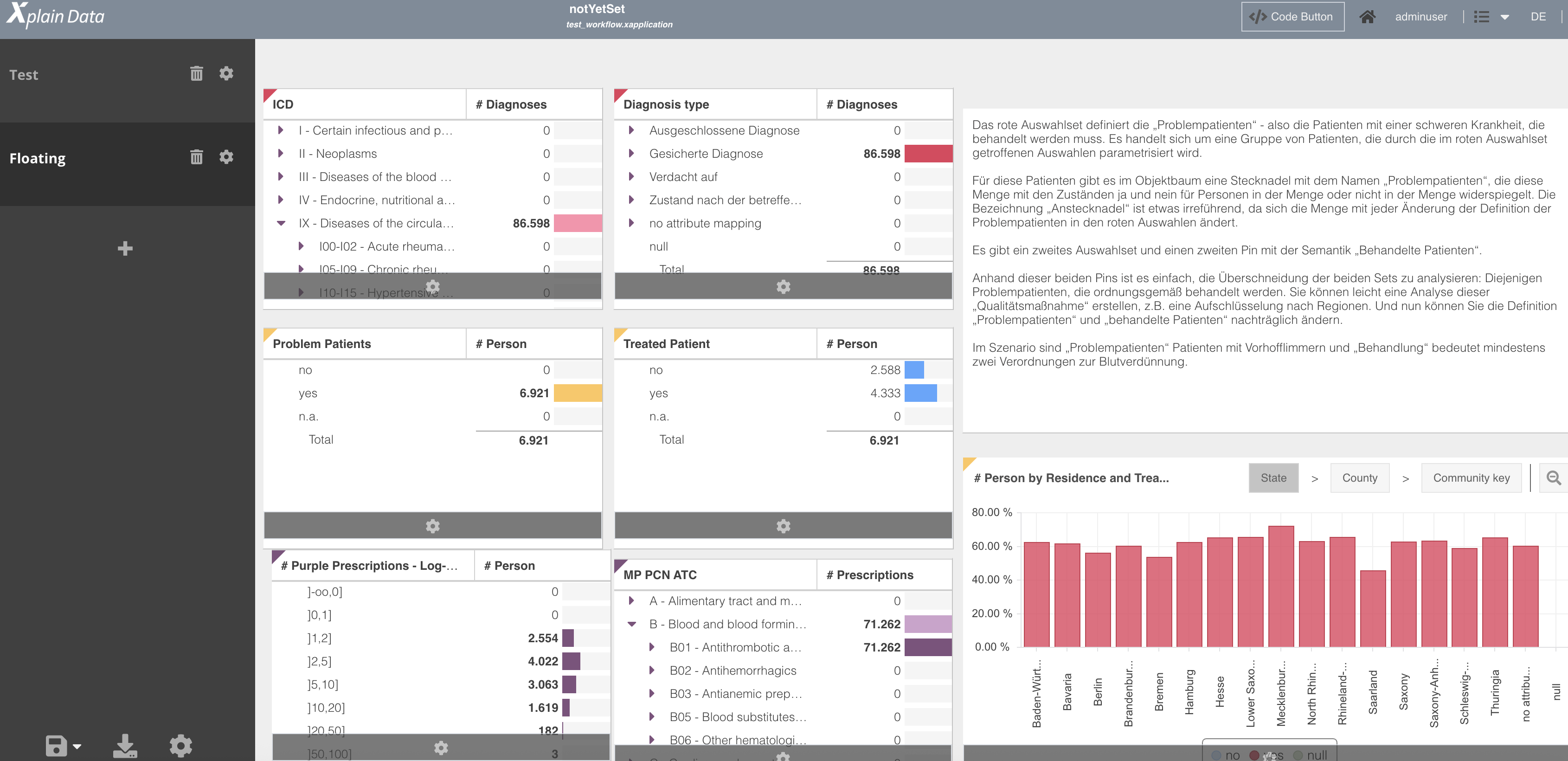Open the save options dropdown arrow
This screenshot has height=761, width=1568.
(77, 747)
